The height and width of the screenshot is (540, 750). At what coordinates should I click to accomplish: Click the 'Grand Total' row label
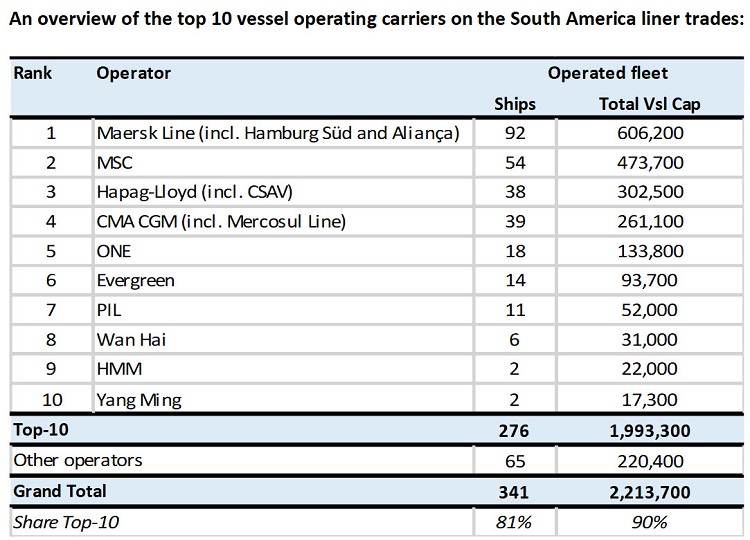click(60, 491)
